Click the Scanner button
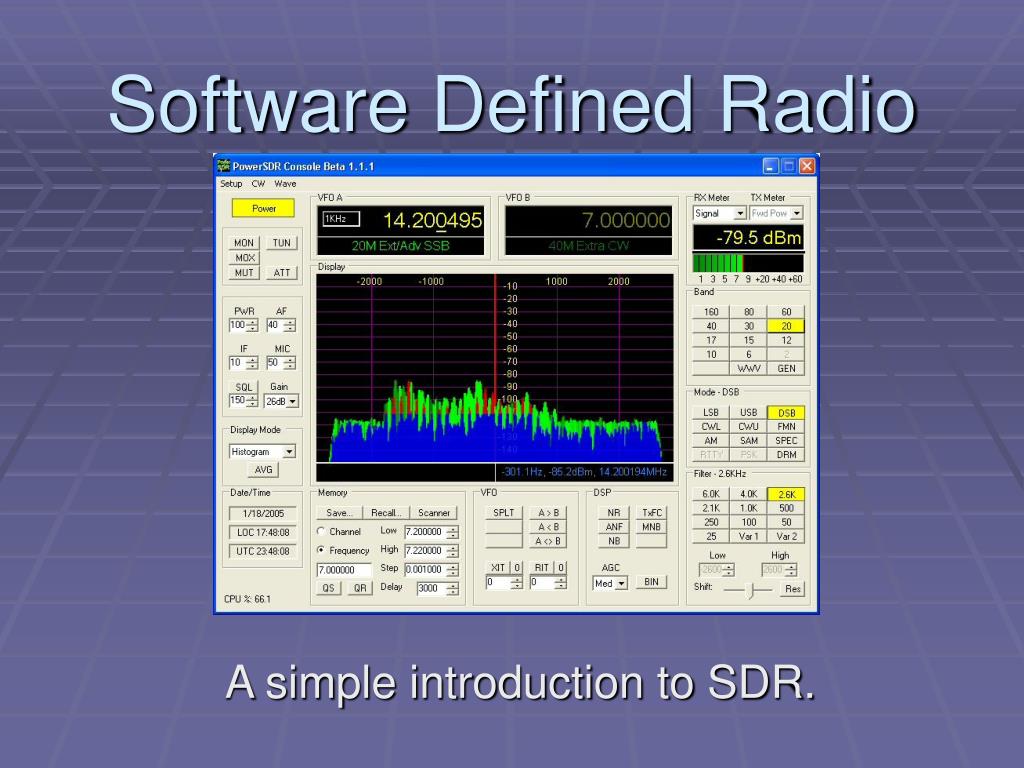 434,513
